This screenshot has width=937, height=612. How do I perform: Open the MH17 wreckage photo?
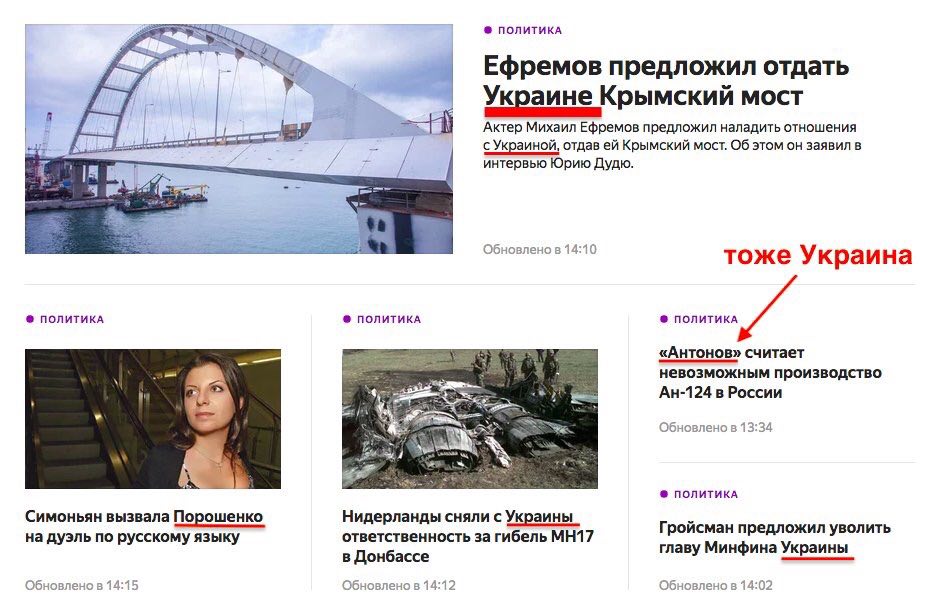click(470, 419)
